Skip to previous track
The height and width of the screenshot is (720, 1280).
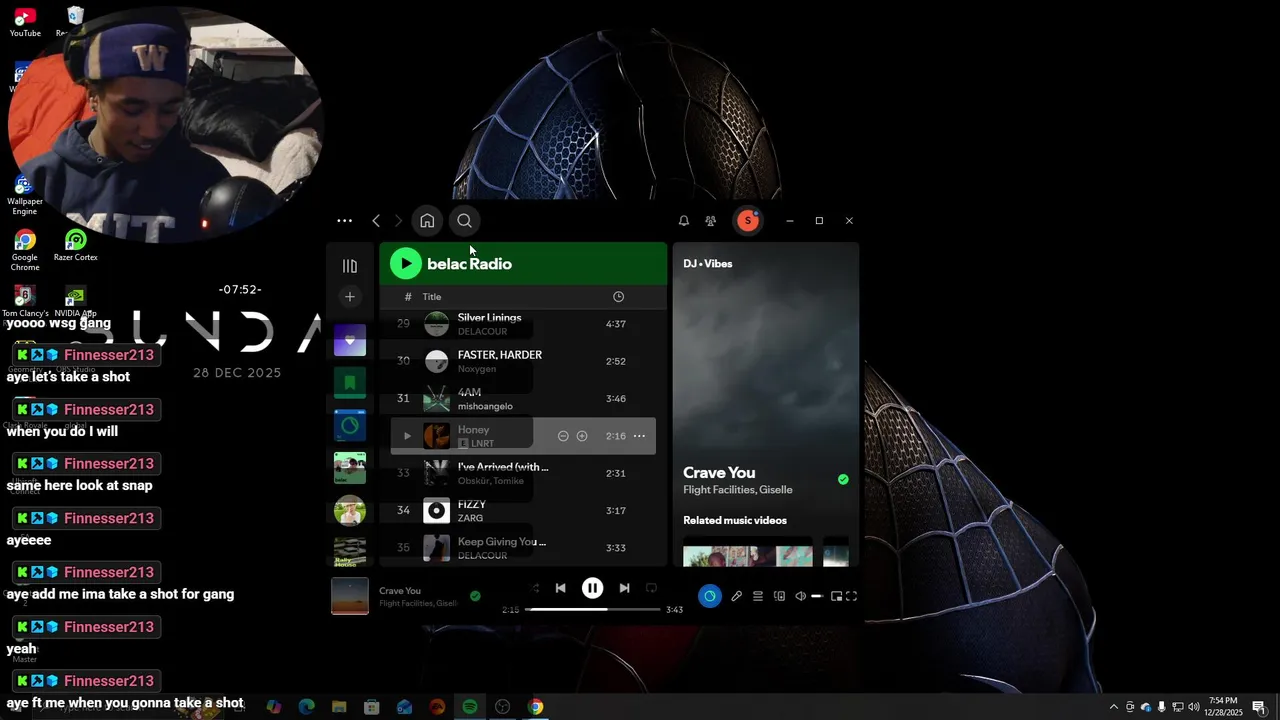click(561, 588)
